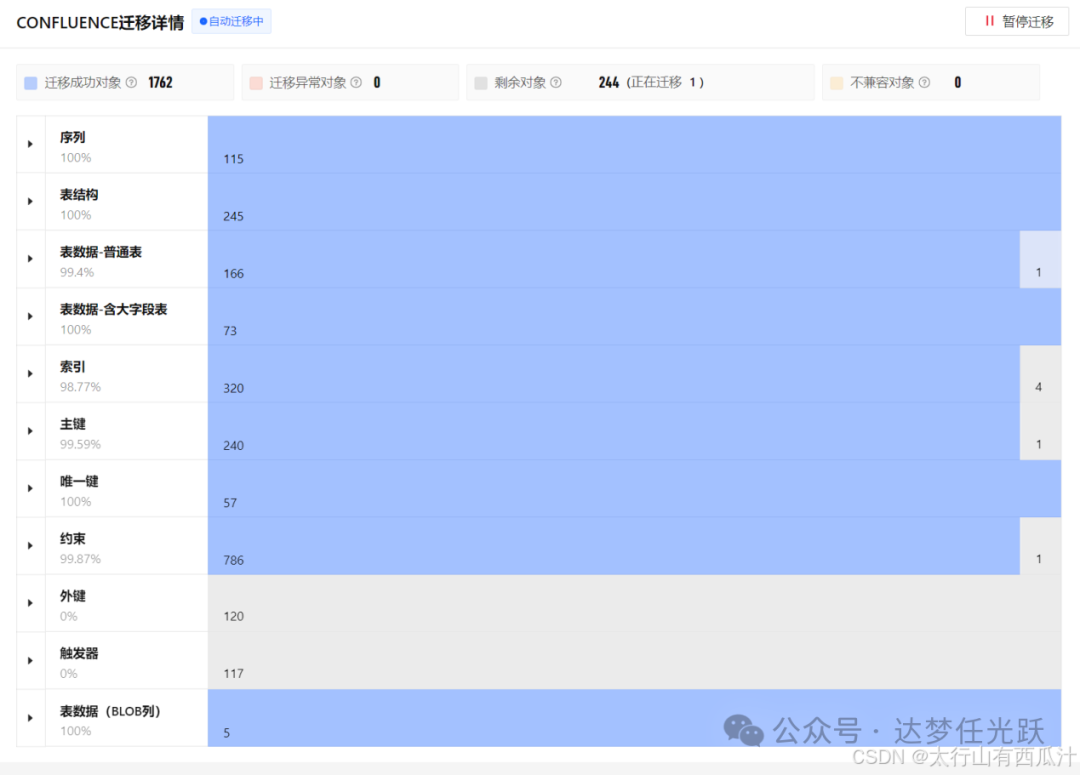Screen dimensions: 1080x775
Task: Select the 表数据-普通表 label
Action: [101, 252]
